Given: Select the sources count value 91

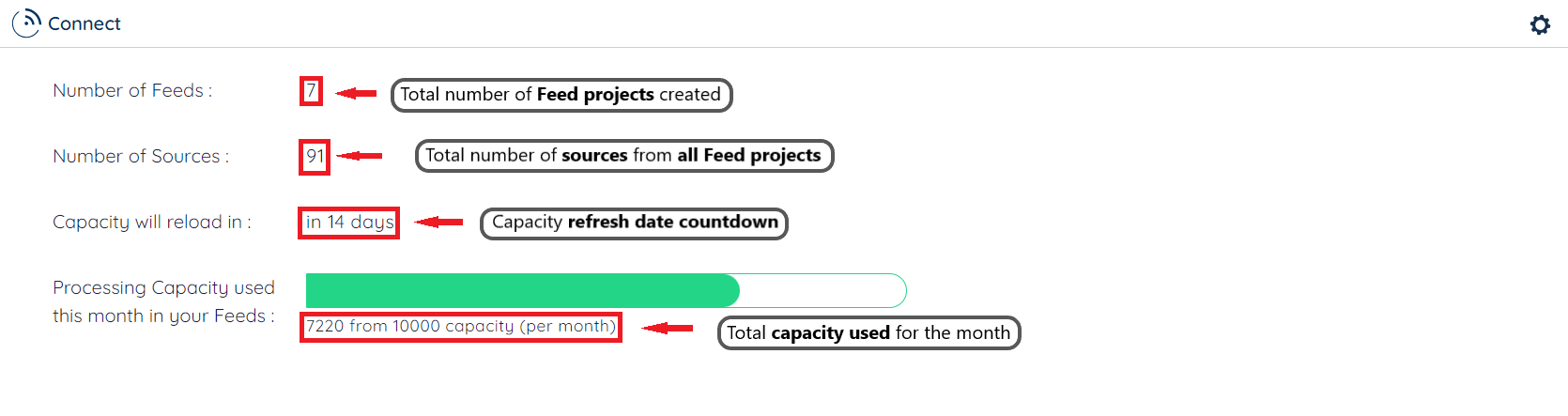Looking at the screenshot, I should tap(315, 156).
